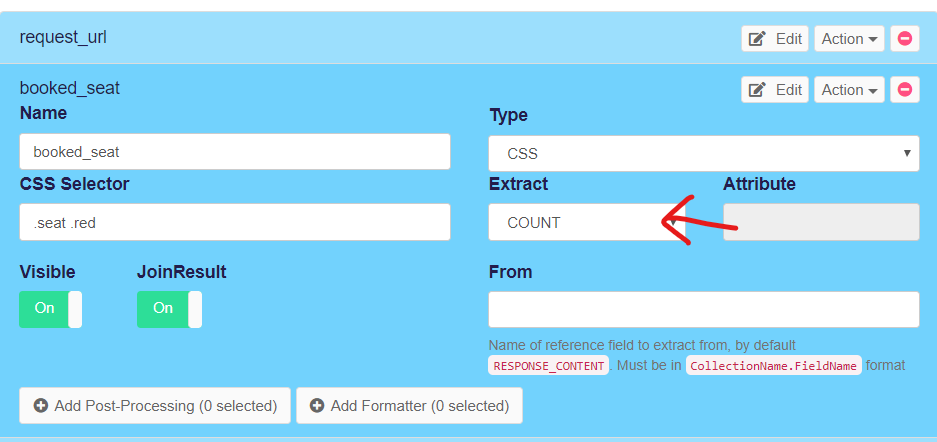The width and height of the screenshot is (937, 442).
Task: Click the plus icon on Add Formatter
Action: coord(317,406)
